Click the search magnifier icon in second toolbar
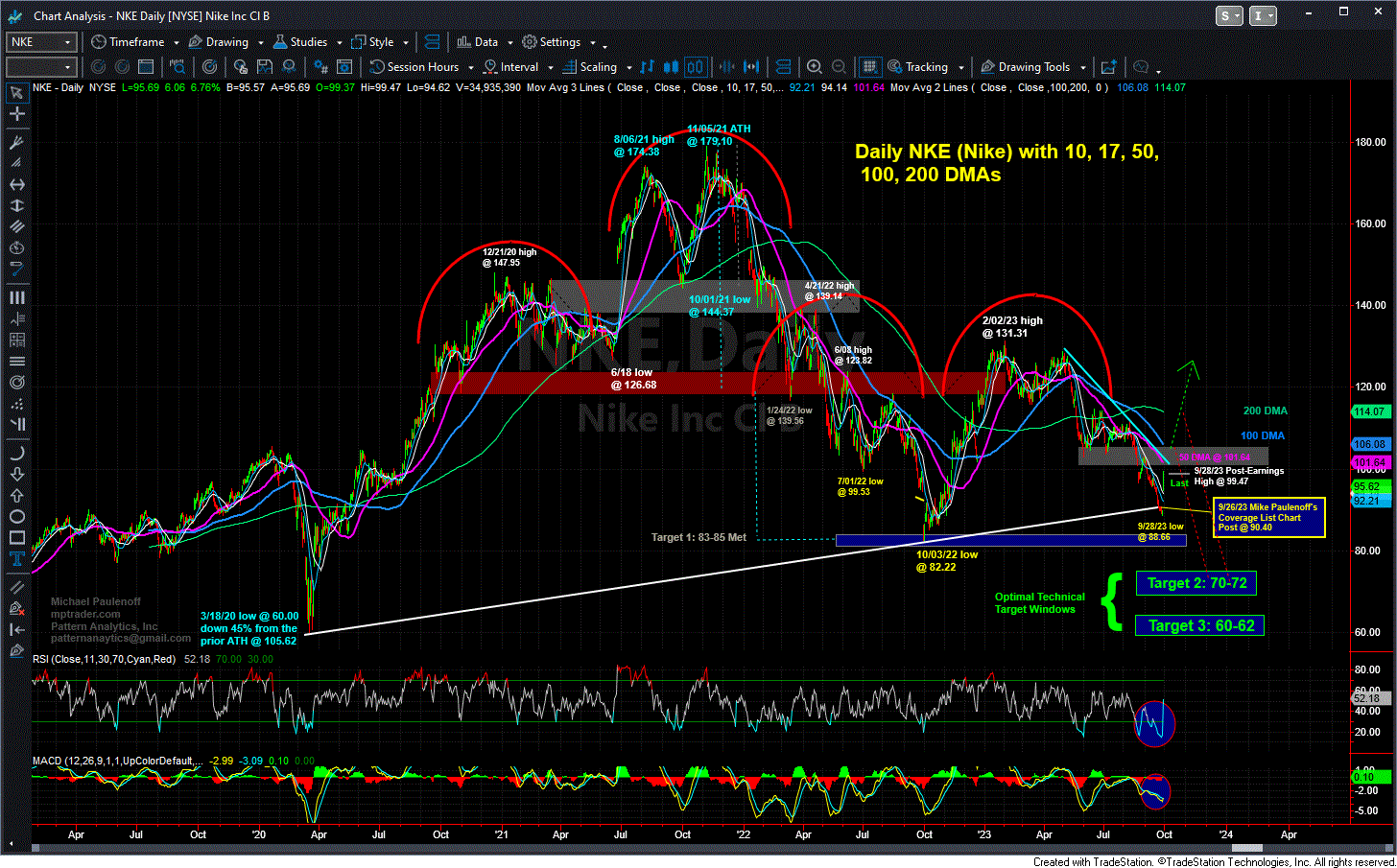The image size is (1397, 868). 178,66
